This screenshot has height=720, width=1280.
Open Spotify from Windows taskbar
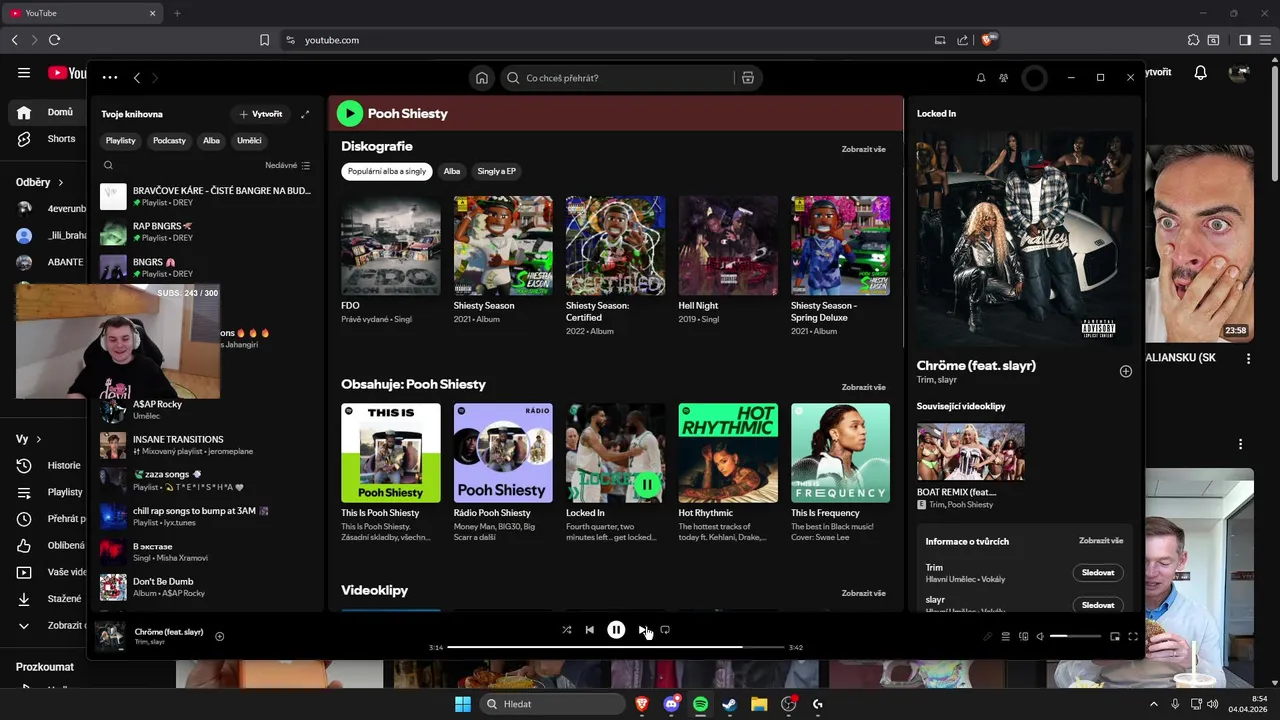click(x=700, y=704)
